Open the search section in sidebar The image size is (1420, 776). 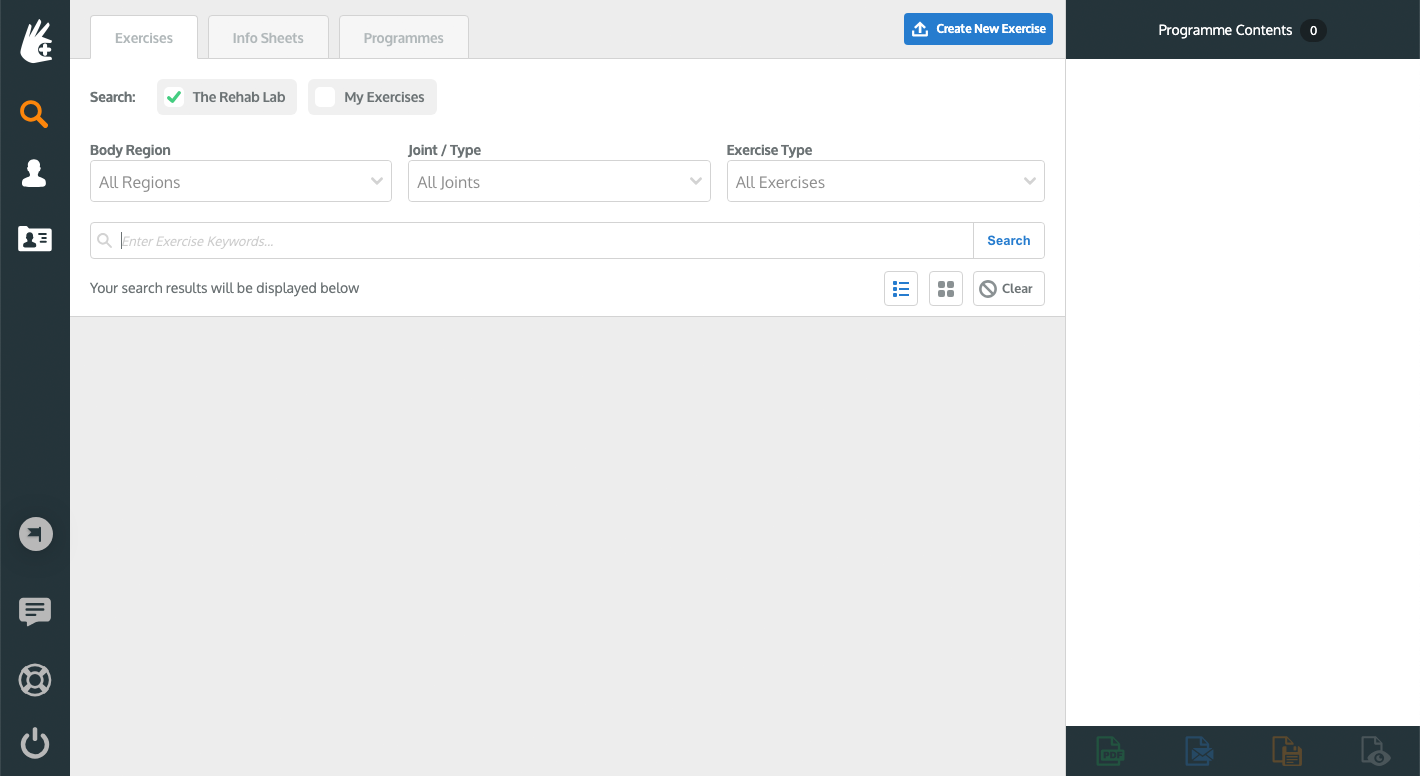tap(34, 114)
